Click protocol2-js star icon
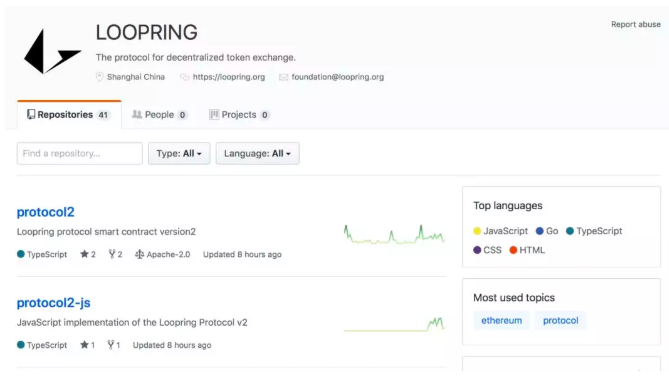 pos(84,345)
